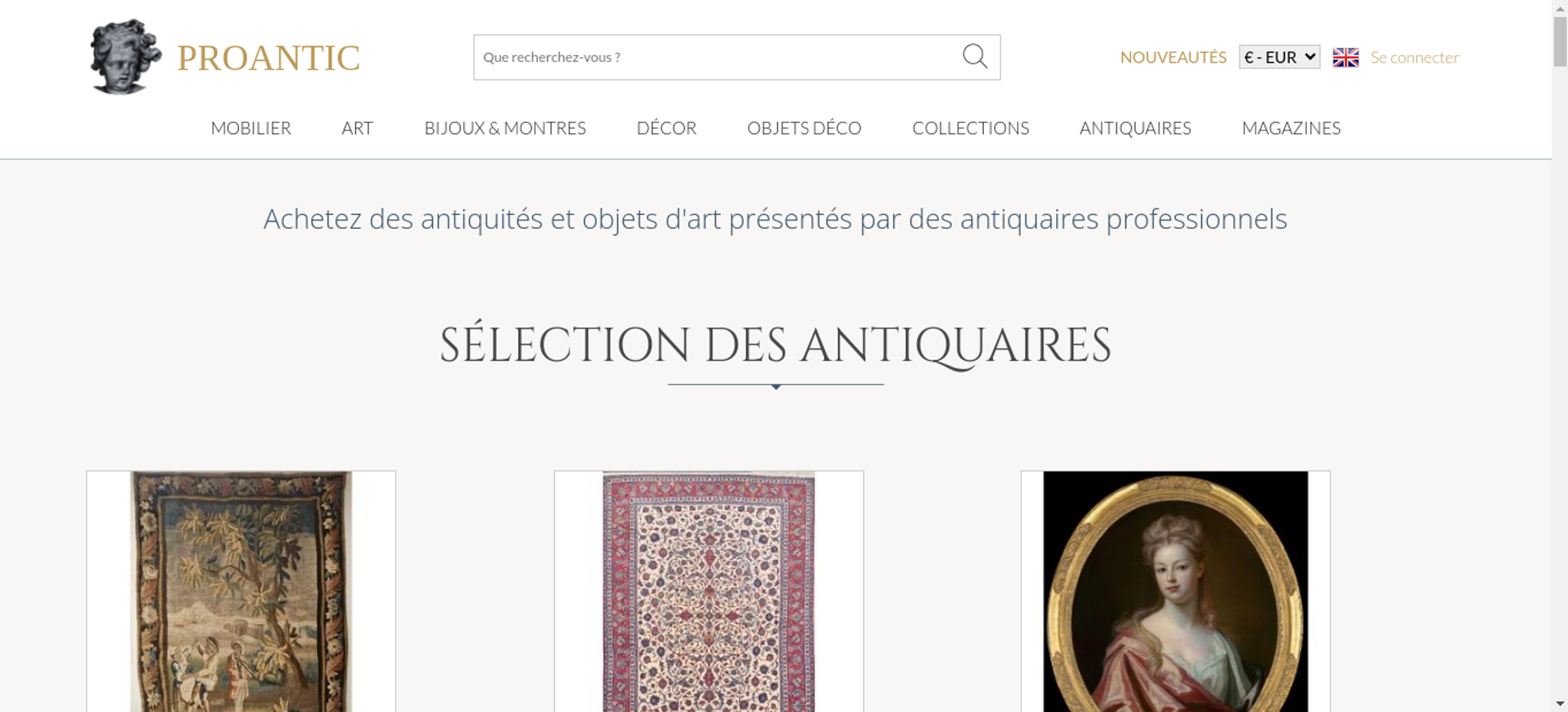The image size is (1568, 712).
Task: Open the EUR currency dropdown
Action: click(1279, 57)
